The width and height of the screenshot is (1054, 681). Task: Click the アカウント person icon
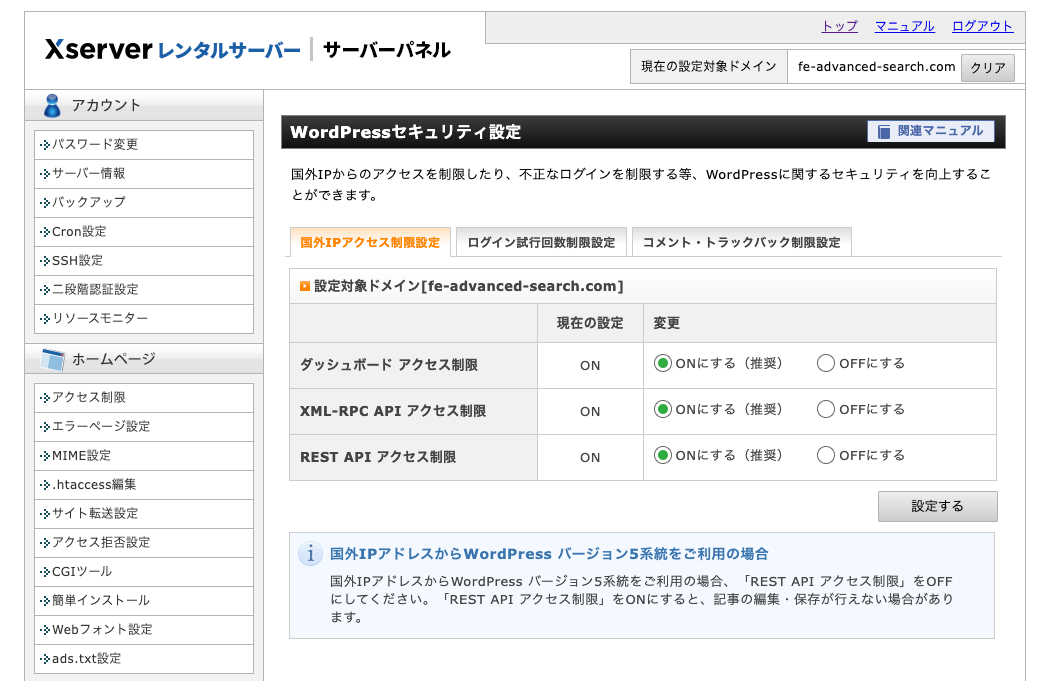[x=52, y=106]
